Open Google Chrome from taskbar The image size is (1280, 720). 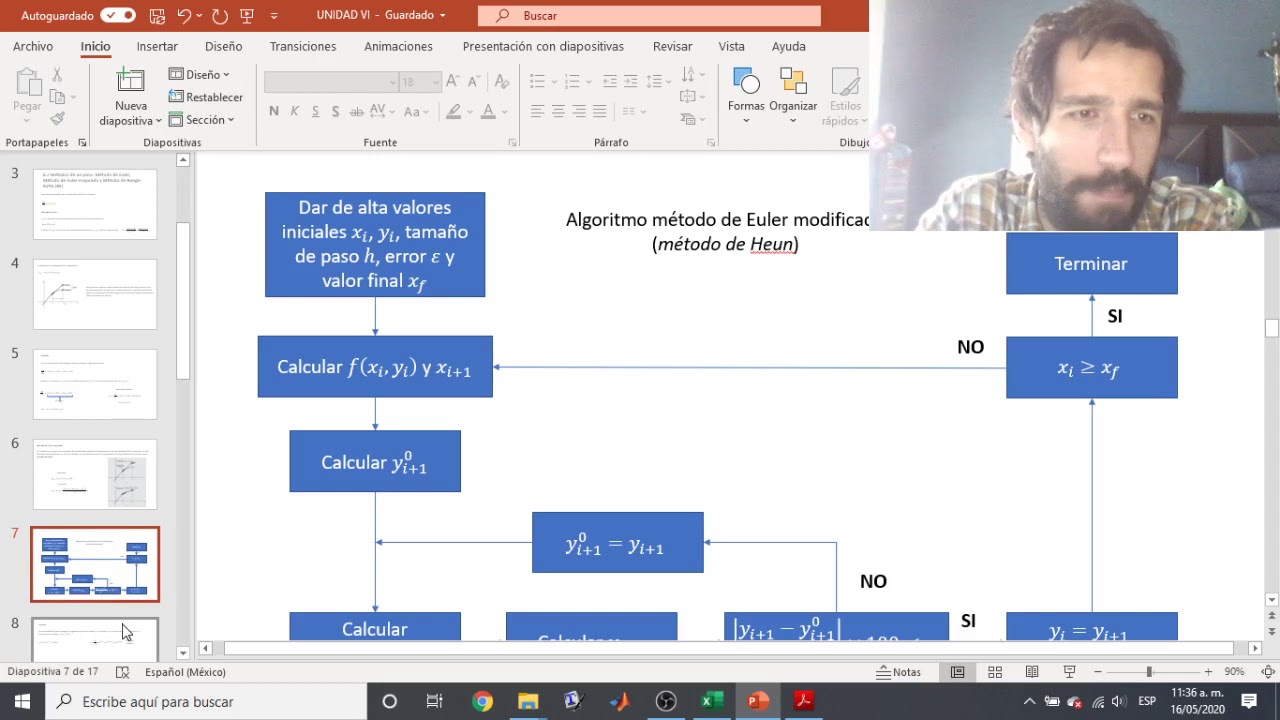[x=482, y=701]
